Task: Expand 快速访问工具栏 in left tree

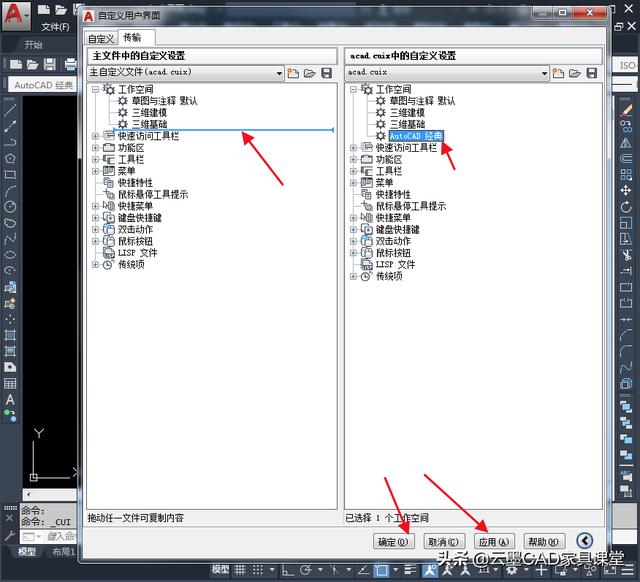Action: (x=96, y=136)
